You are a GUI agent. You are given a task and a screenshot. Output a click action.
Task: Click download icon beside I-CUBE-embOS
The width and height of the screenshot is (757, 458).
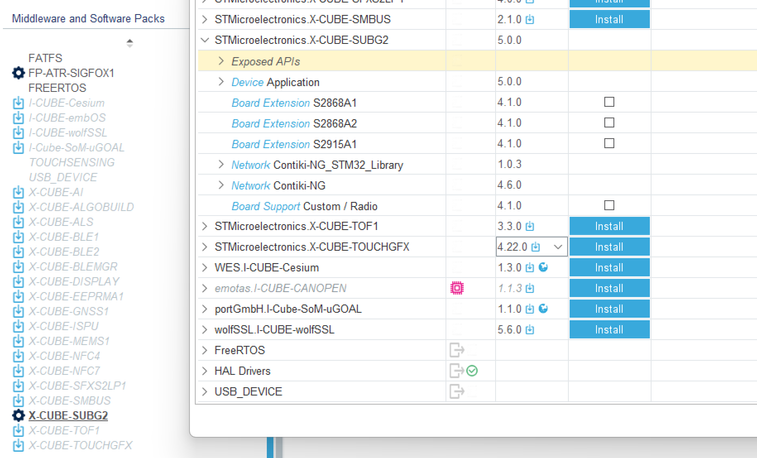tap(18, 118)
